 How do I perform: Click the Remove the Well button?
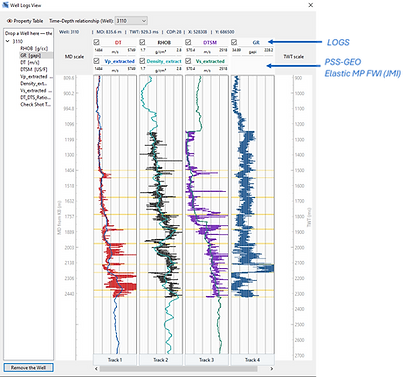[x=28, y=367]
